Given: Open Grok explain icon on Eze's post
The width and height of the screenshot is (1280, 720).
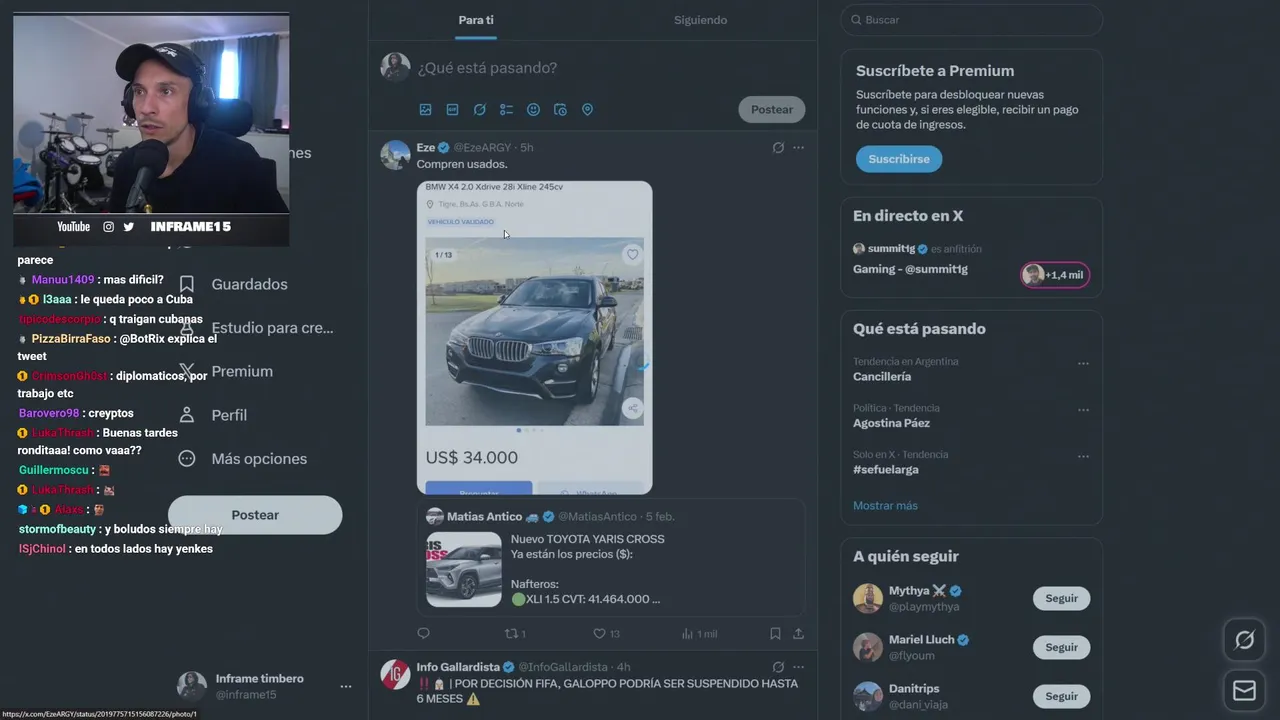Looking at the screenshot, I should 778,148.
